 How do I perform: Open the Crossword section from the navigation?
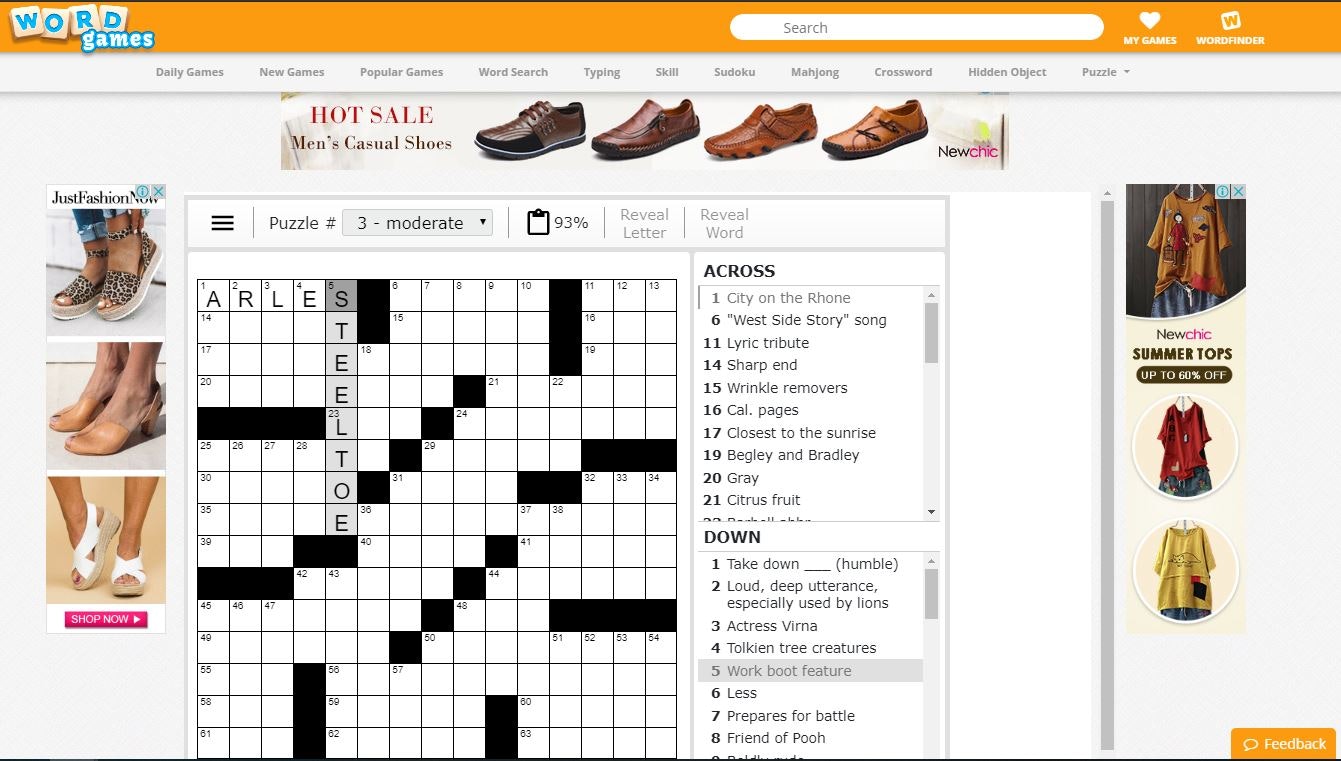903,72
